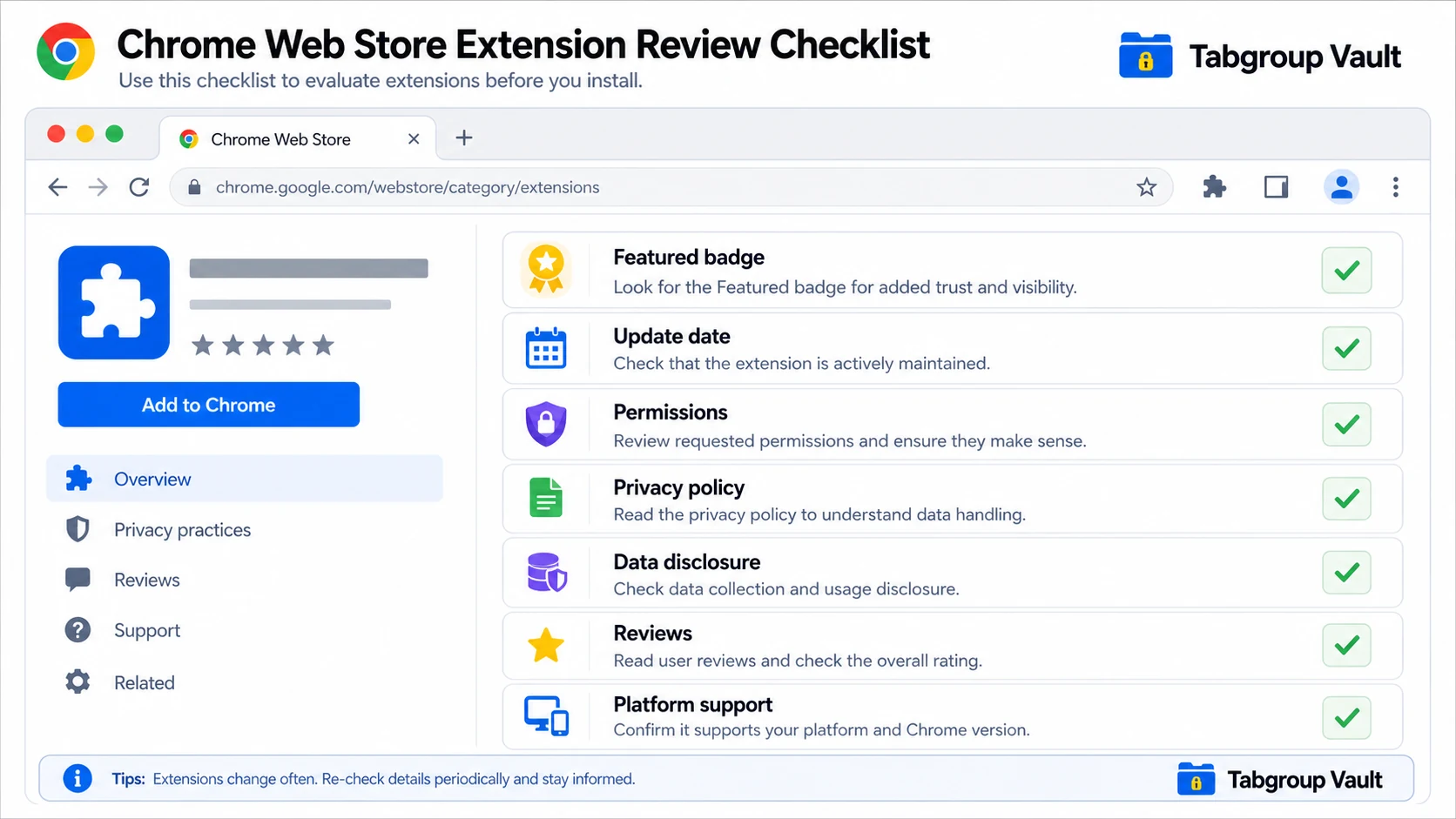Click the Reviews speech bubble icon
The height and width of the screenshot is (819, 1456).
[78, 580]
